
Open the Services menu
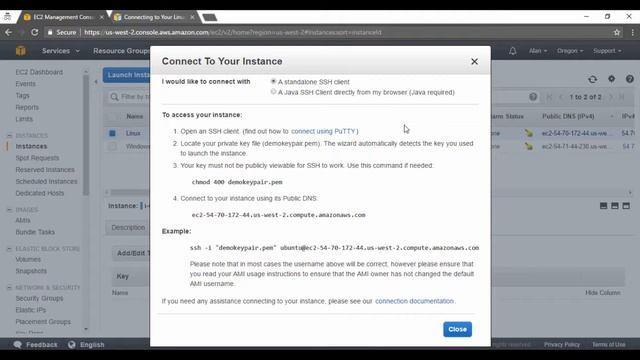(x=60, y=51)
